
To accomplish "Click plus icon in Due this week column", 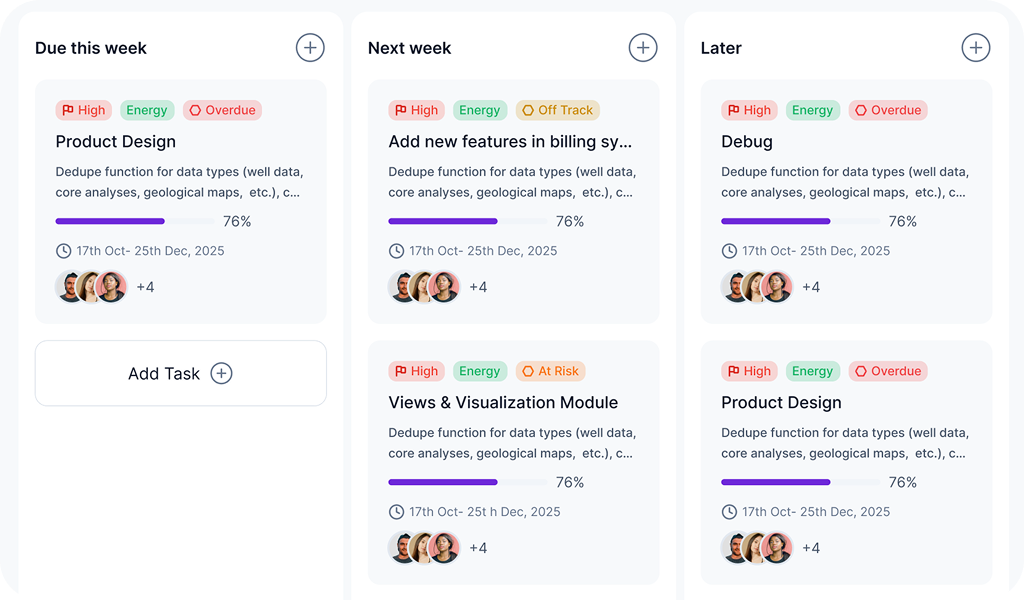I will [310, 47].
